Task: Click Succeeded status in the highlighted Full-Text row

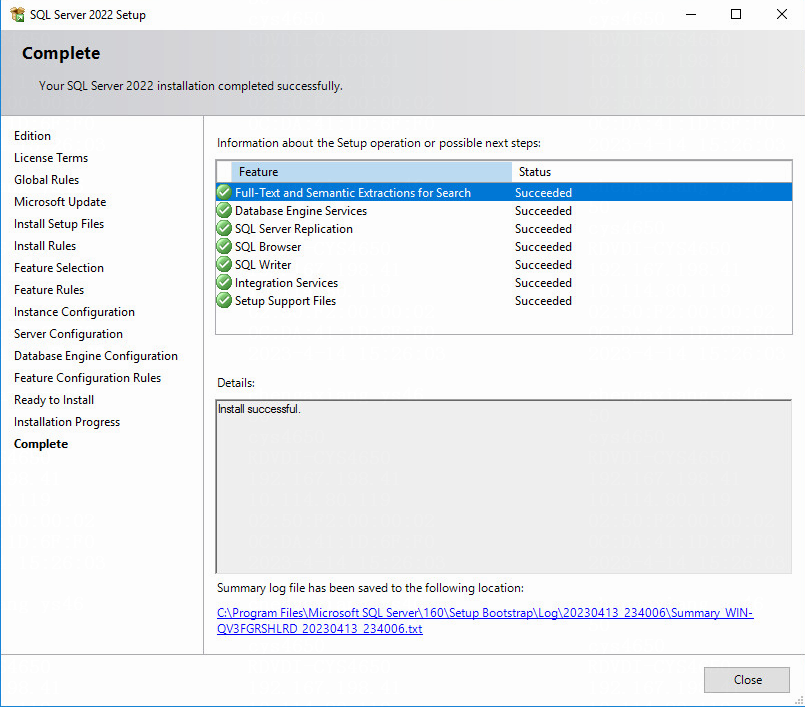Action: coord(543,193)
